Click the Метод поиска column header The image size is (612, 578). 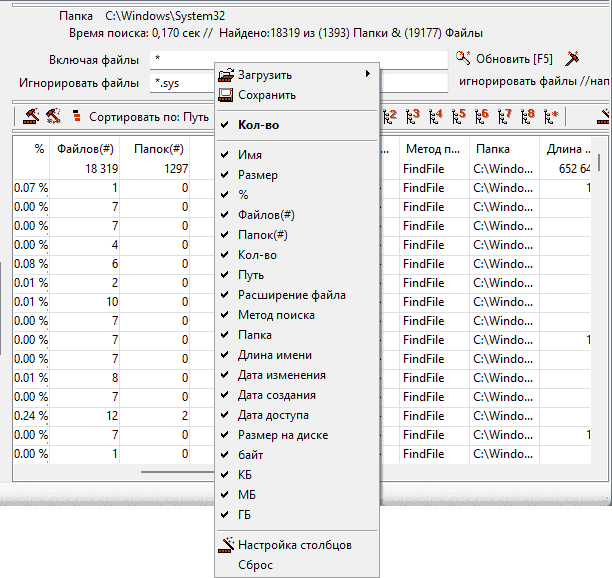click(432, 149)
